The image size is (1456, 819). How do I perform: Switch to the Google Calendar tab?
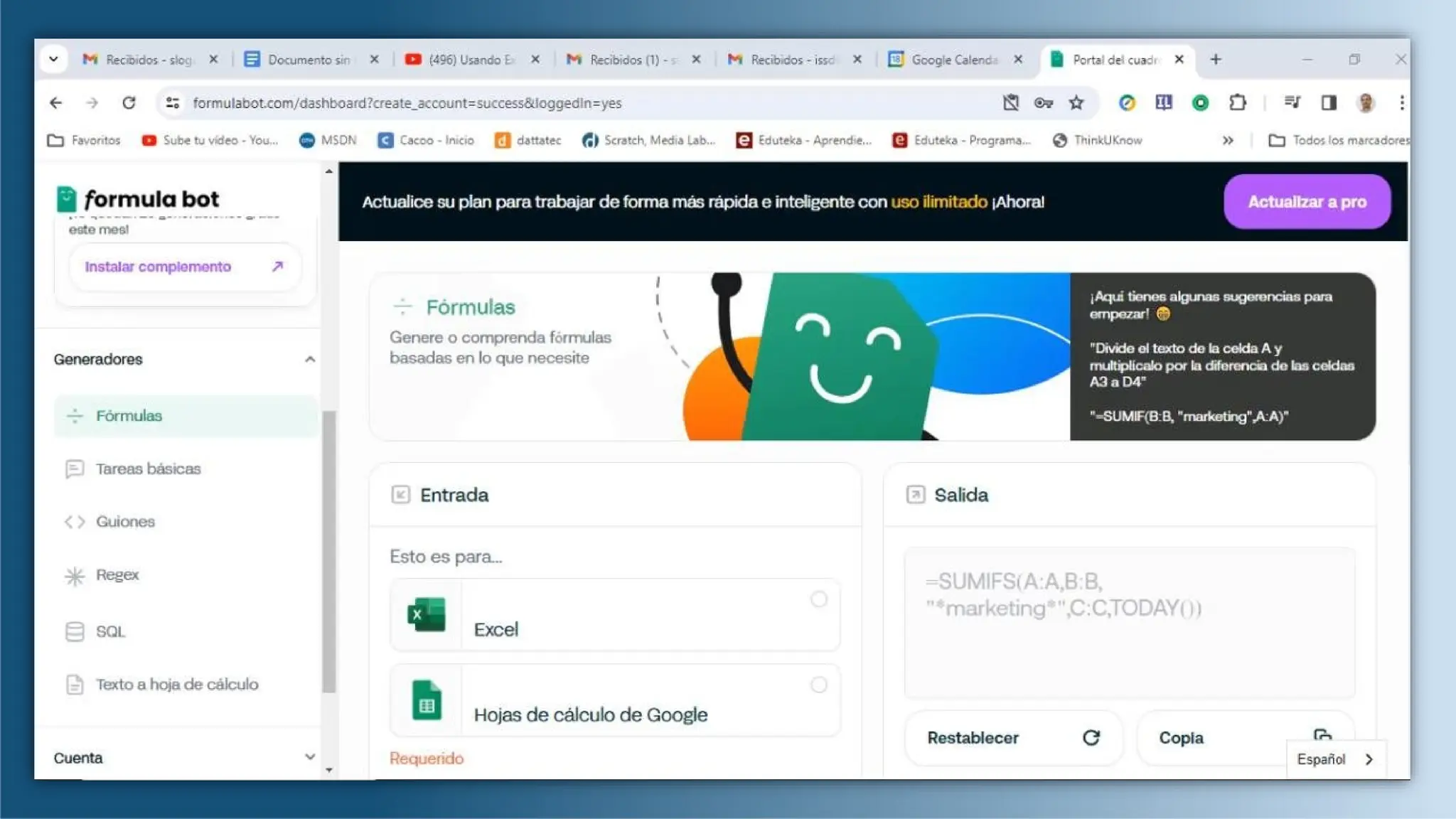[x=953, y=60]
